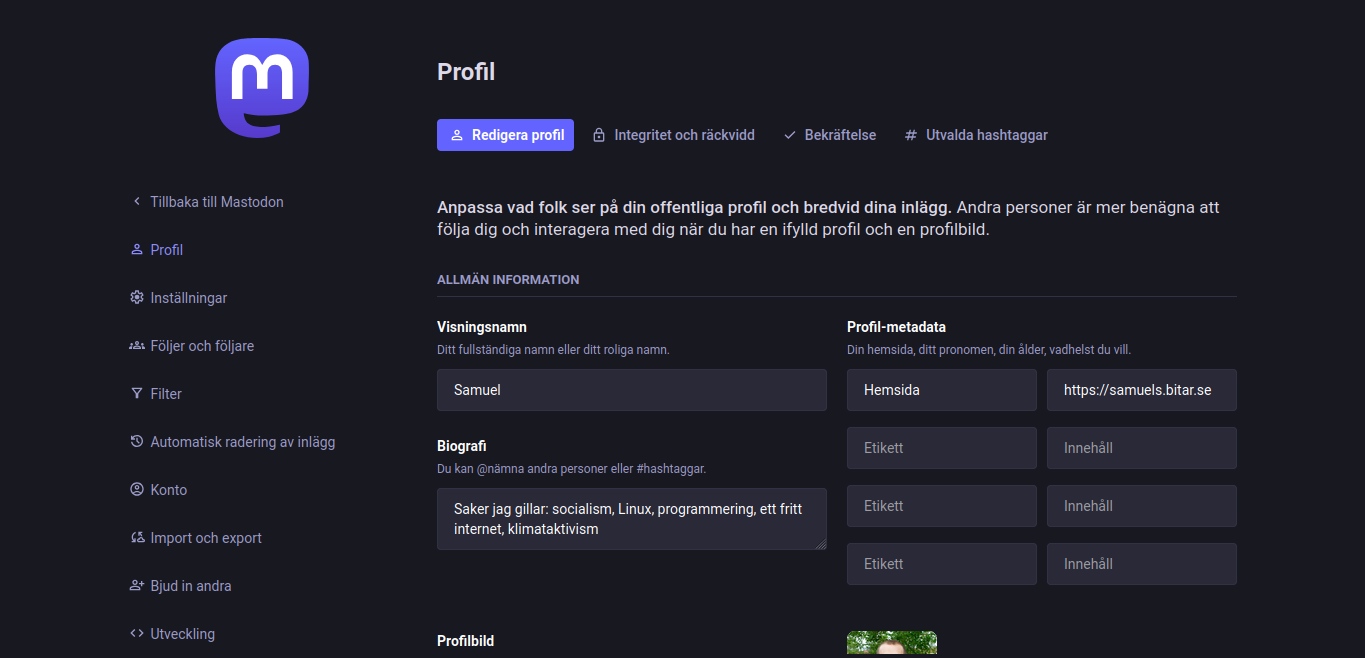Select the Filter funnel icon
The image size is (1365, 658).
click(x=136, y=393)
